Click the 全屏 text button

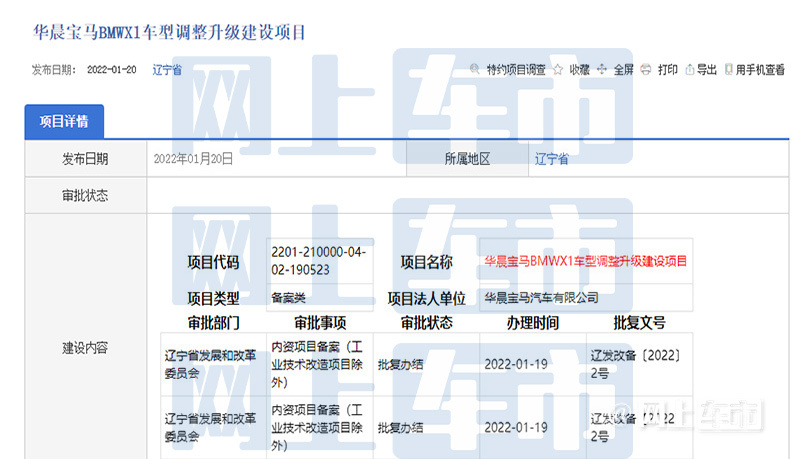coord(623,70)
